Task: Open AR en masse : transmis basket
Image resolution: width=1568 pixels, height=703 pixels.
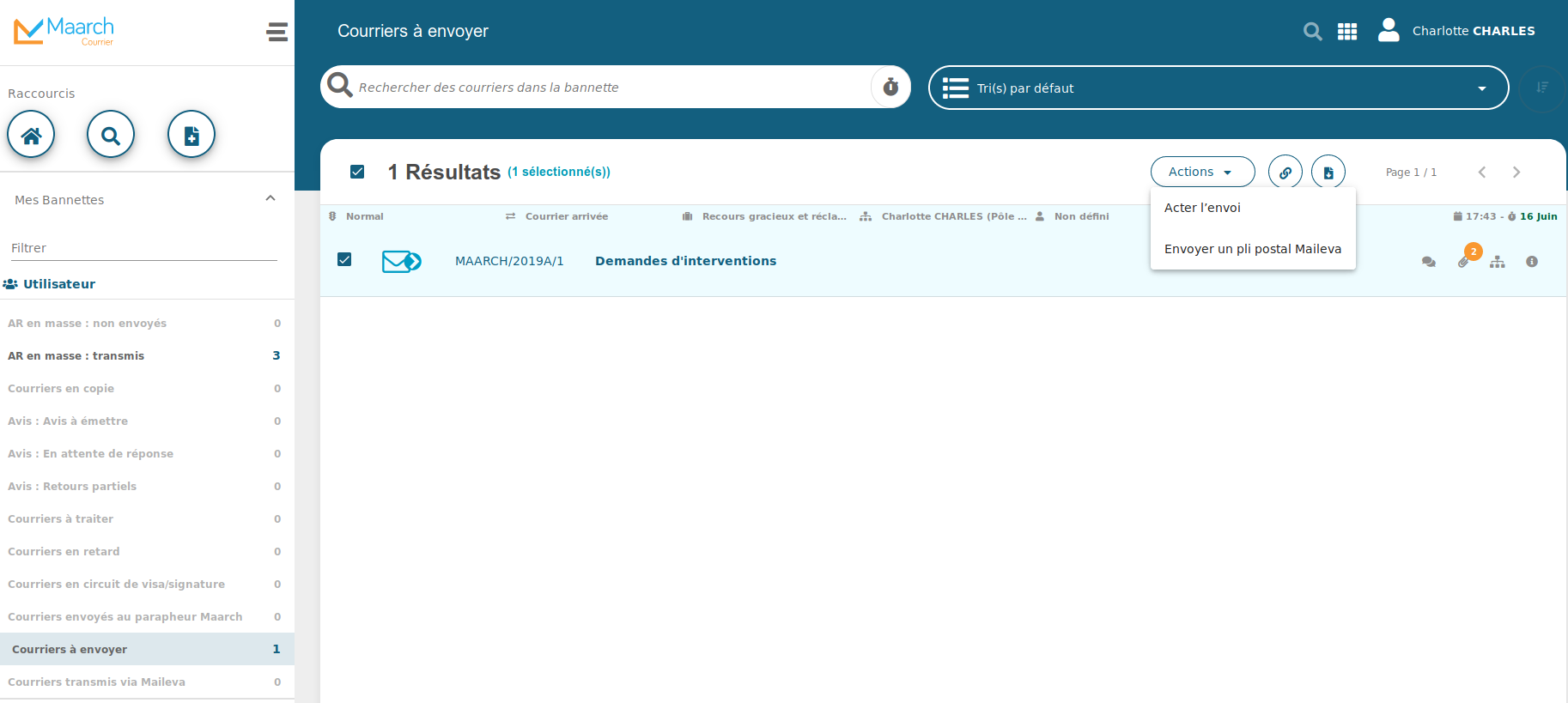Action: pyautogui.click(x=147, y=356)
